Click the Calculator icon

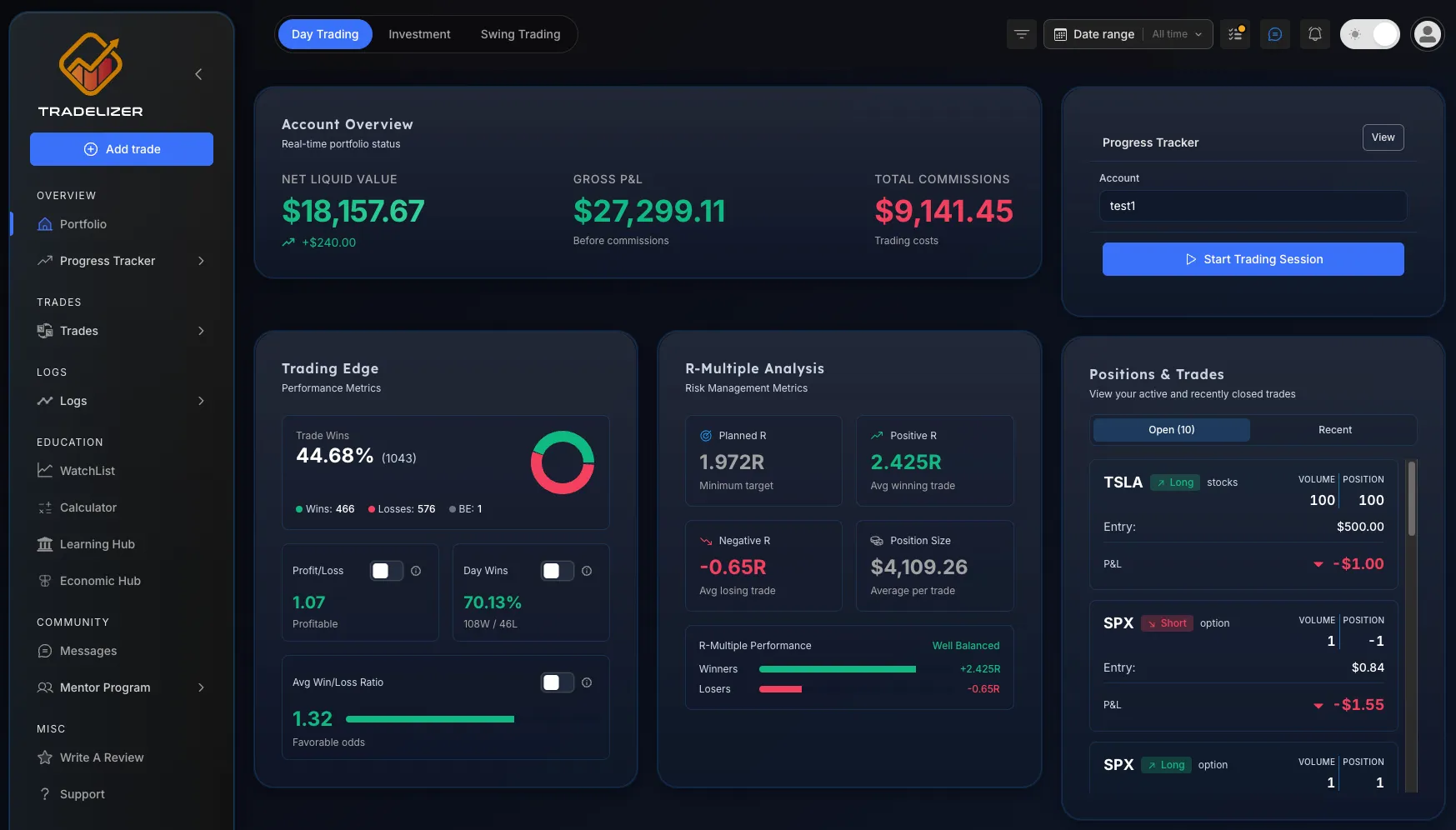pyautogui.click(x=45, y=507)
